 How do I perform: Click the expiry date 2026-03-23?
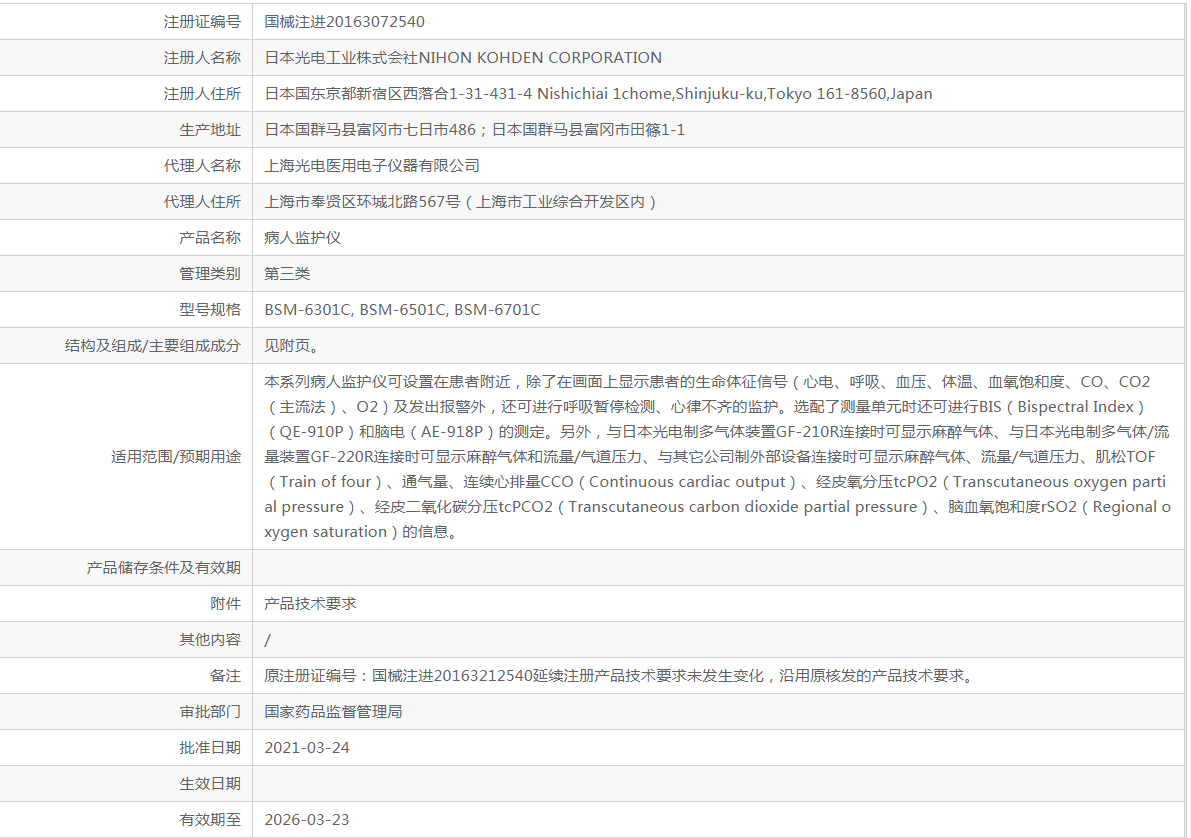[307, 820]
